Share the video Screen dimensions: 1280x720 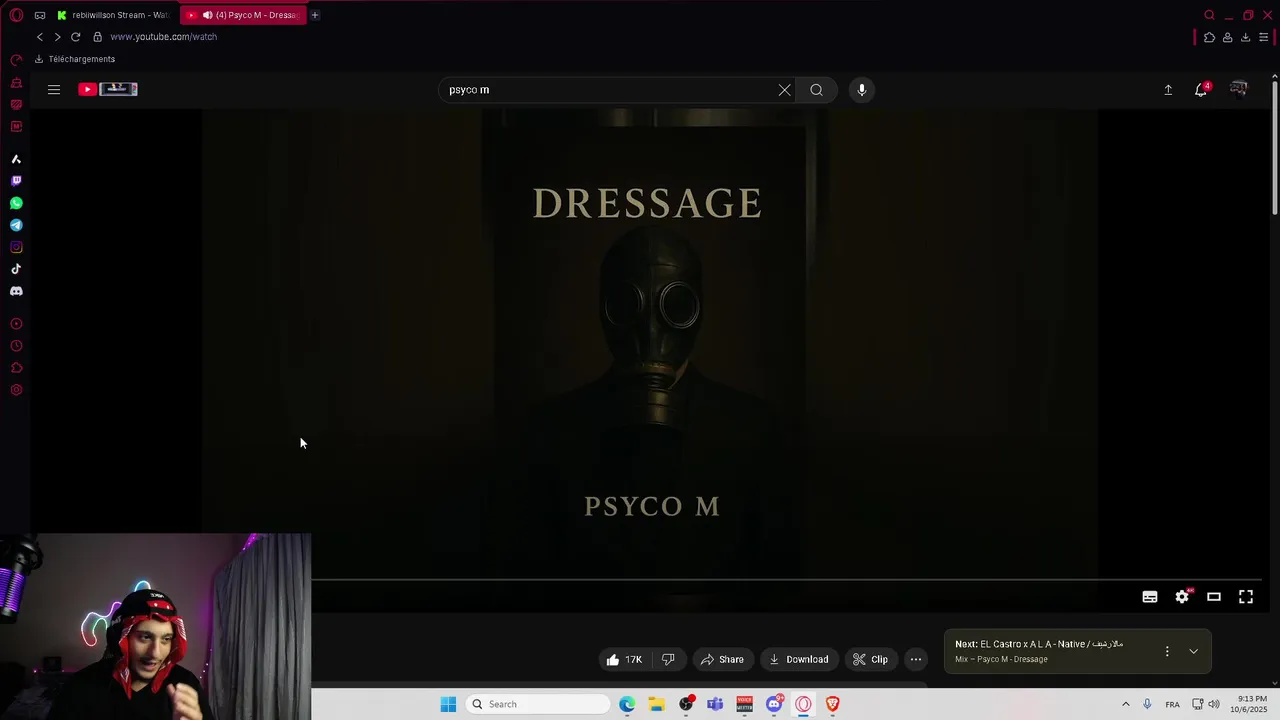[722, 660]
